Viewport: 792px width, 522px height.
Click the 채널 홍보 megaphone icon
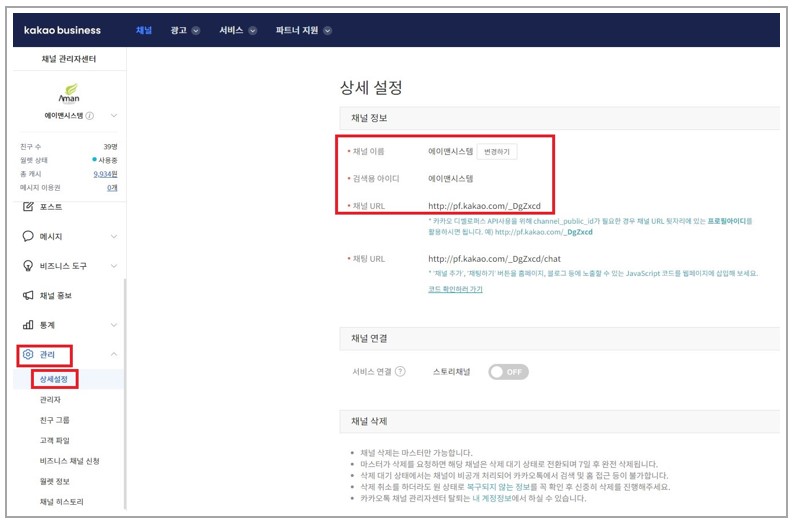(28, 295)
